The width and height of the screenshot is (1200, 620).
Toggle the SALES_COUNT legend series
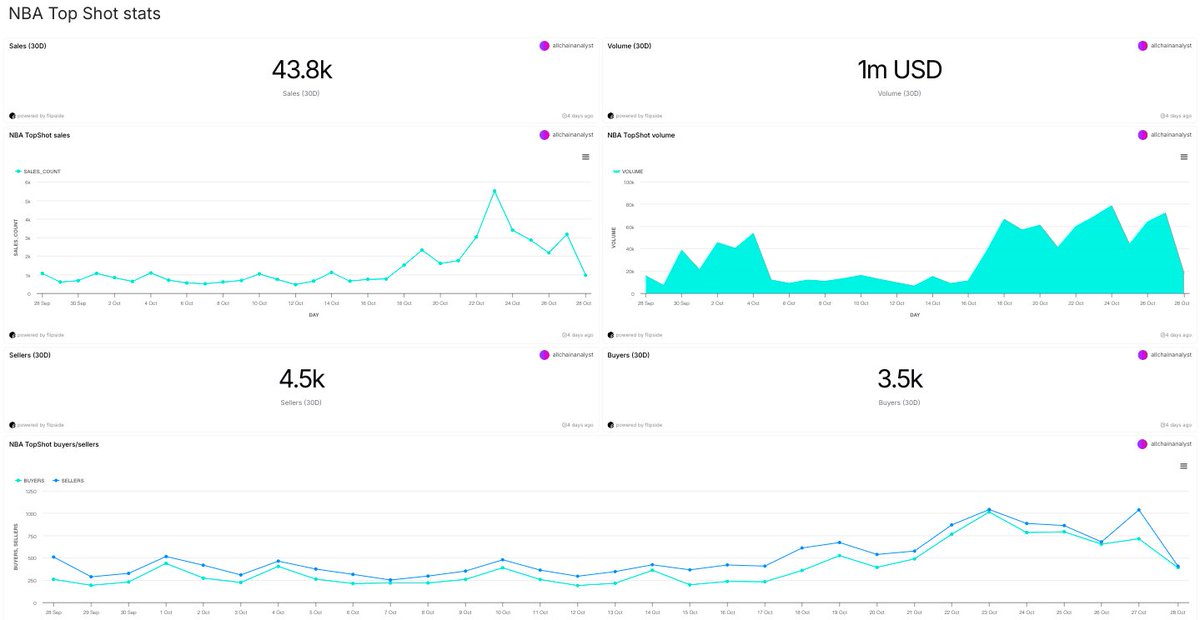(x=38, y=172)
